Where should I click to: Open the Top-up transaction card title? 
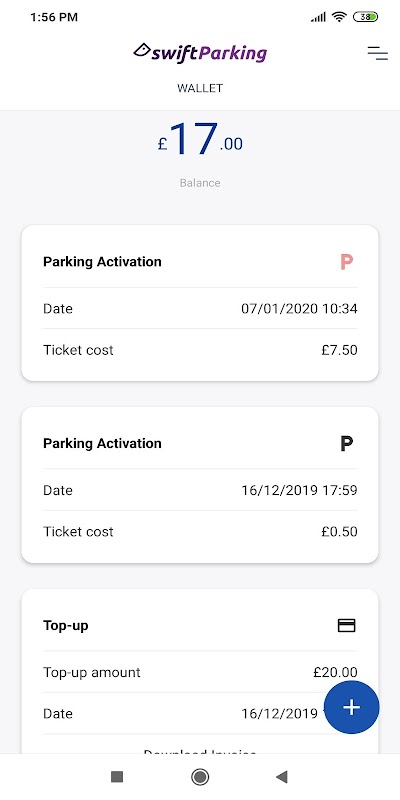(66, 626)
